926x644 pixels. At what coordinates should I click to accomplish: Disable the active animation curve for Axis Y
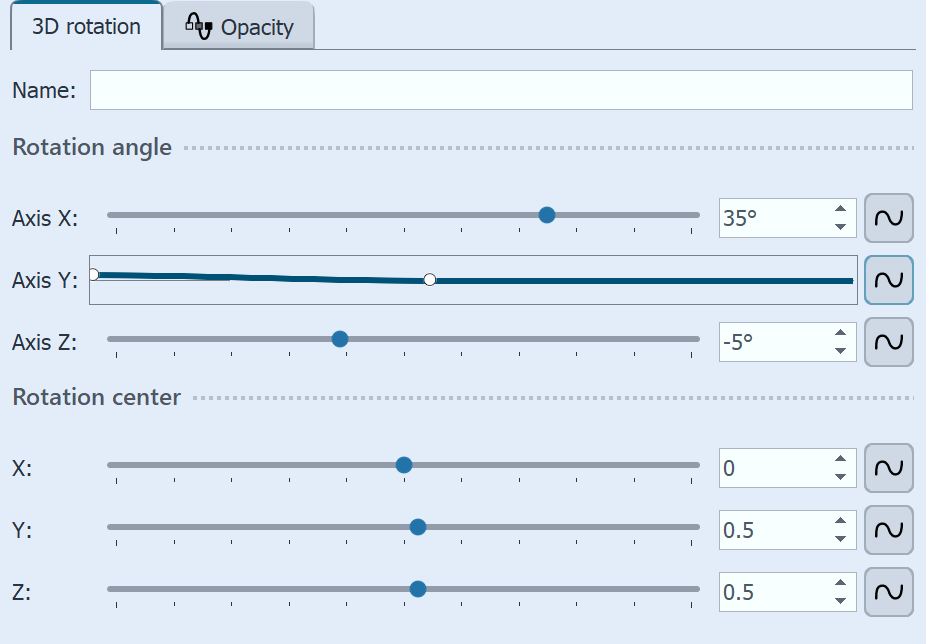888,281
